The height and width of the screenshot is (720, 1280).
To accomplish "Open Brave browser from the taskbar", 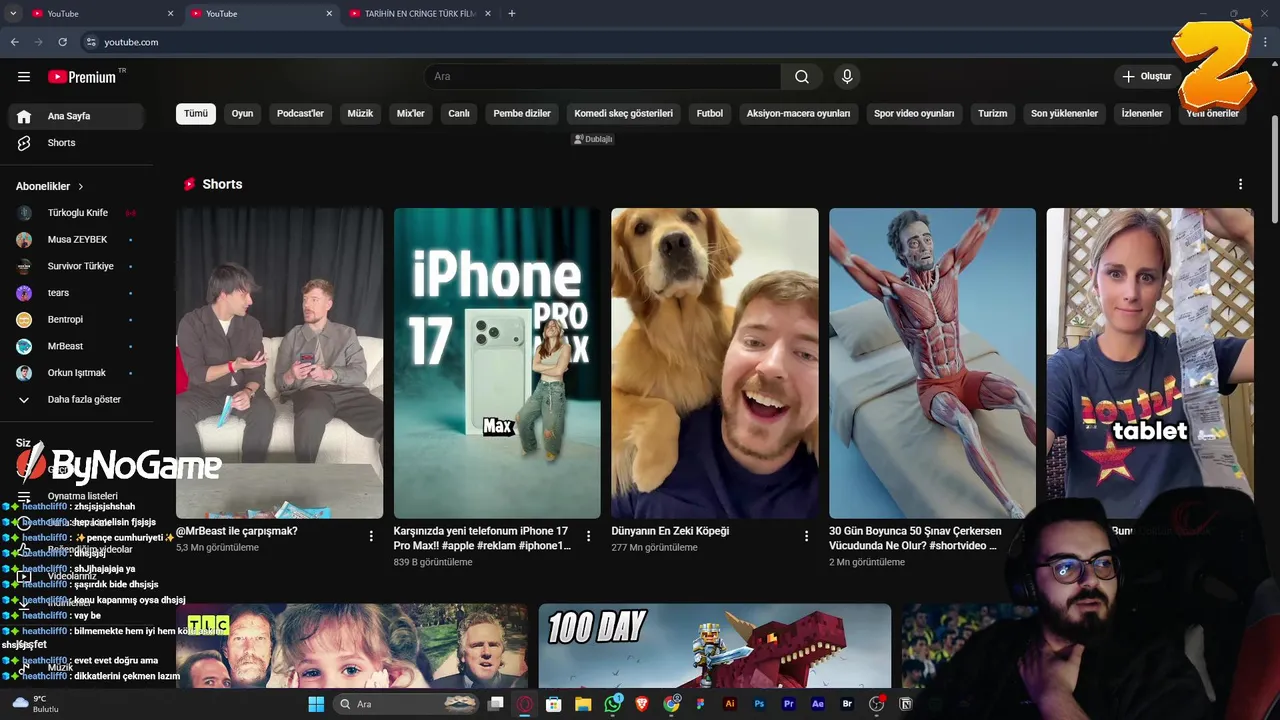I will point(642,704).
